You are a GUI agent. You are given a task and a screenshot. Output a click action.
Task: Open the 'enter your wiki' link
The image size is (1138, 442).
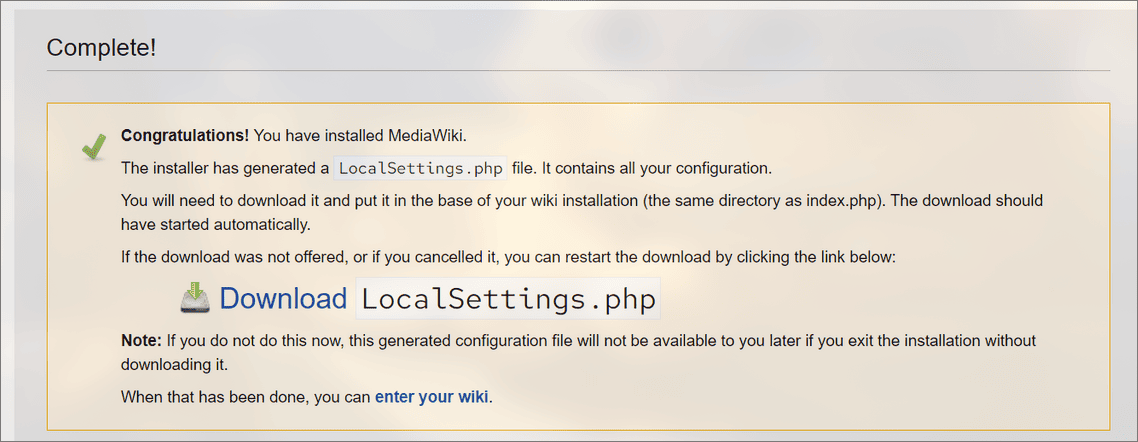pyautogui.click(x=432, y=397)
